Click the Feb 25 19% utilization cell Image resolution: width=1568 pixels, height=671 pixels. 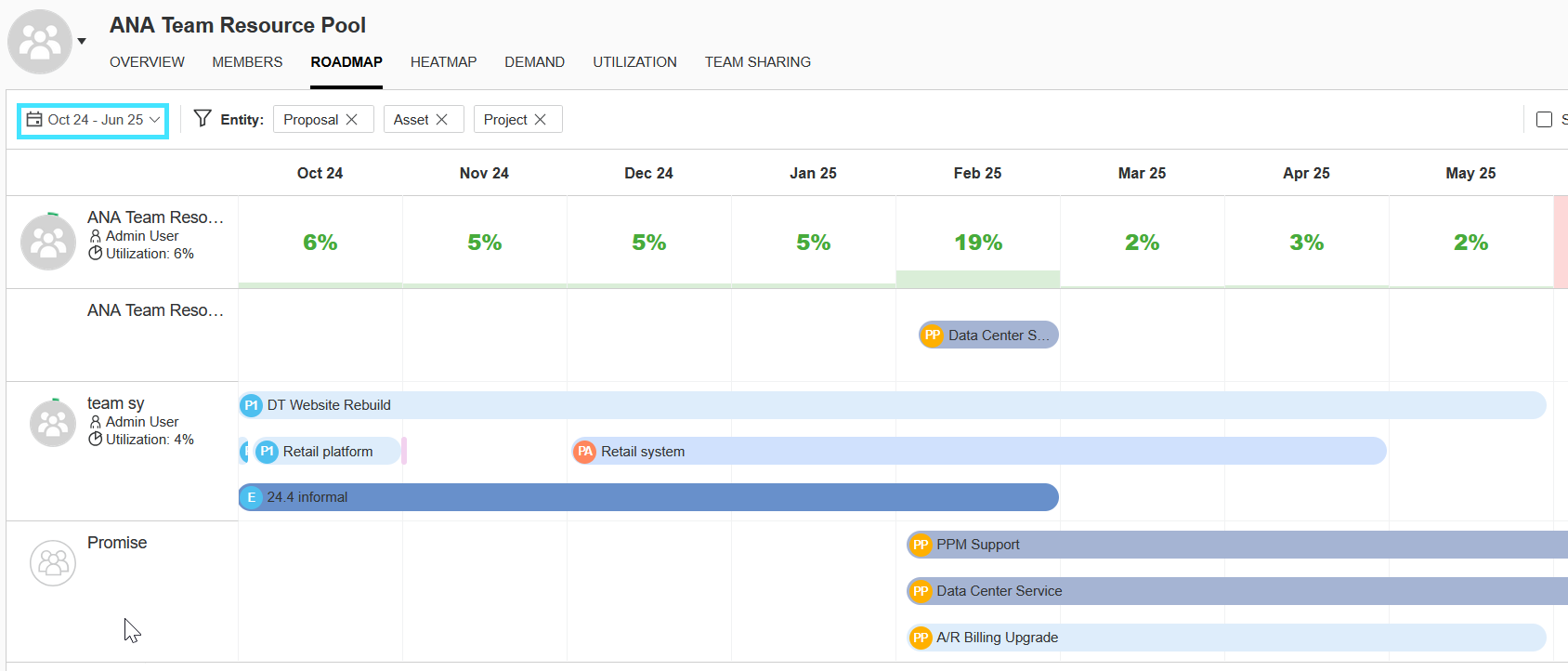977,243
